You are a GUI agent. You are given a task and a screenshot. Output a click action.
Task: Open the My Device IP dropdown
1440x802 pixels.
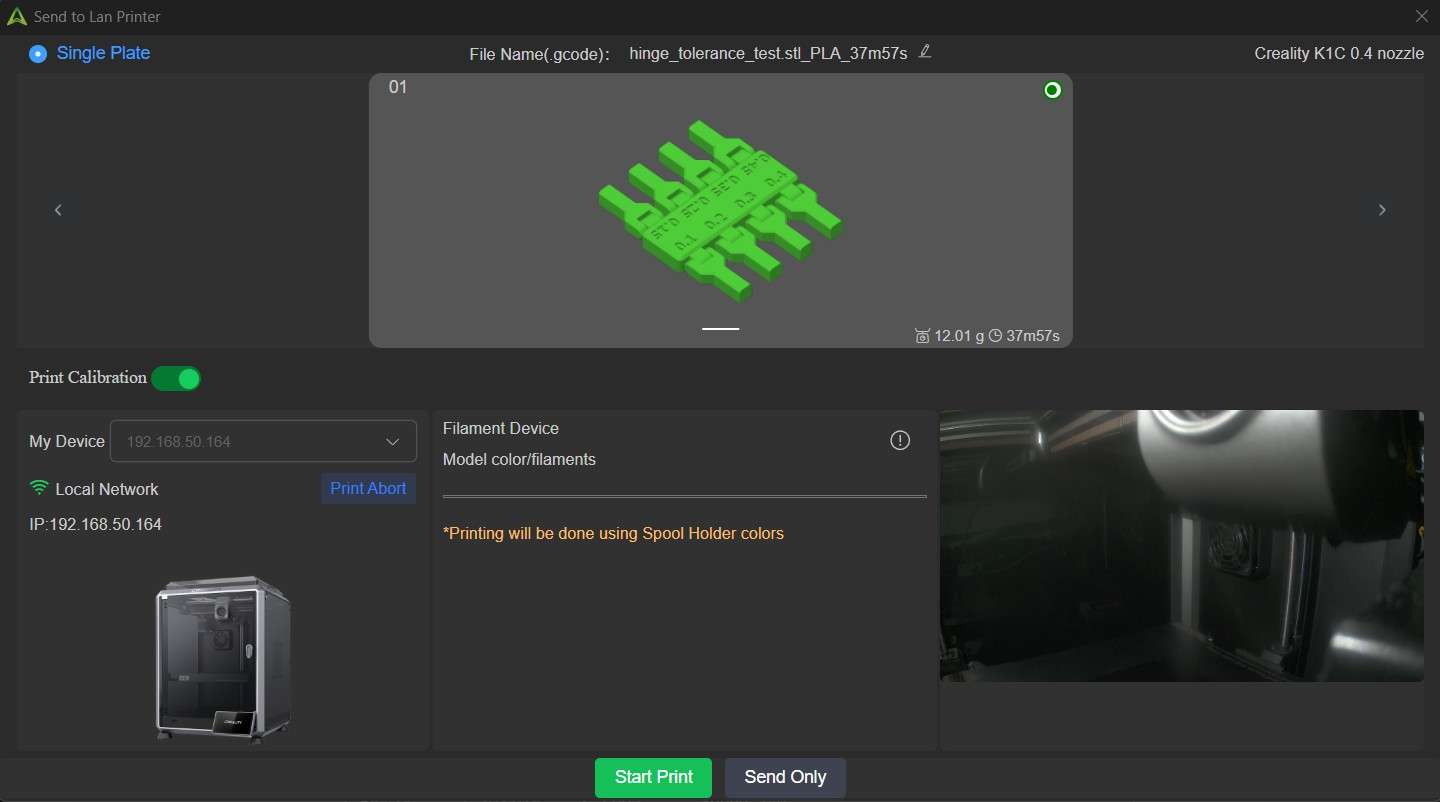263,441
